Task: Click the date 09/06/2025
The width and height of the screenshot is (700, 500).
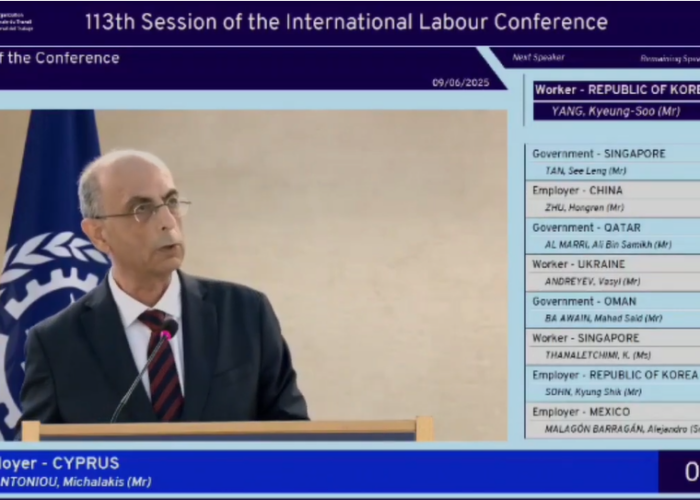Action: [x=460, y=83]
